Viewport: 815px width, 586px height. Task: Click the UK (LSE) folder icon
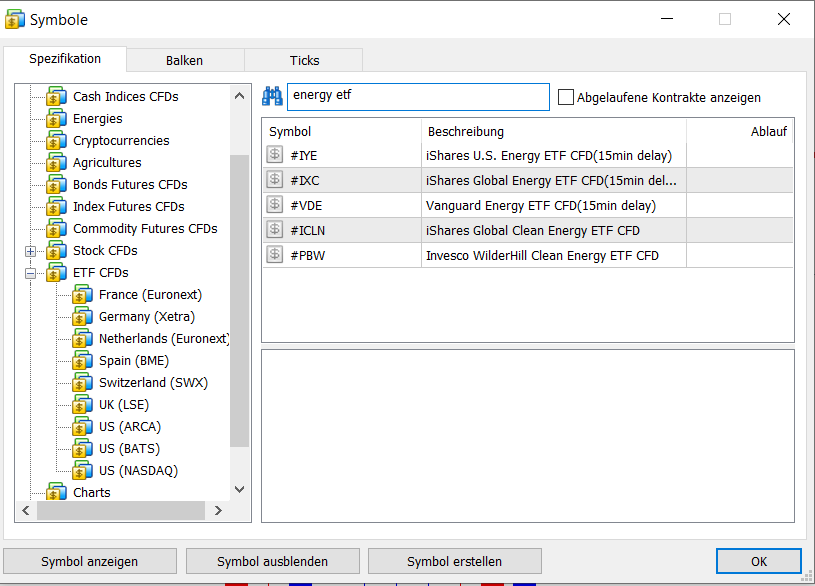82,405
